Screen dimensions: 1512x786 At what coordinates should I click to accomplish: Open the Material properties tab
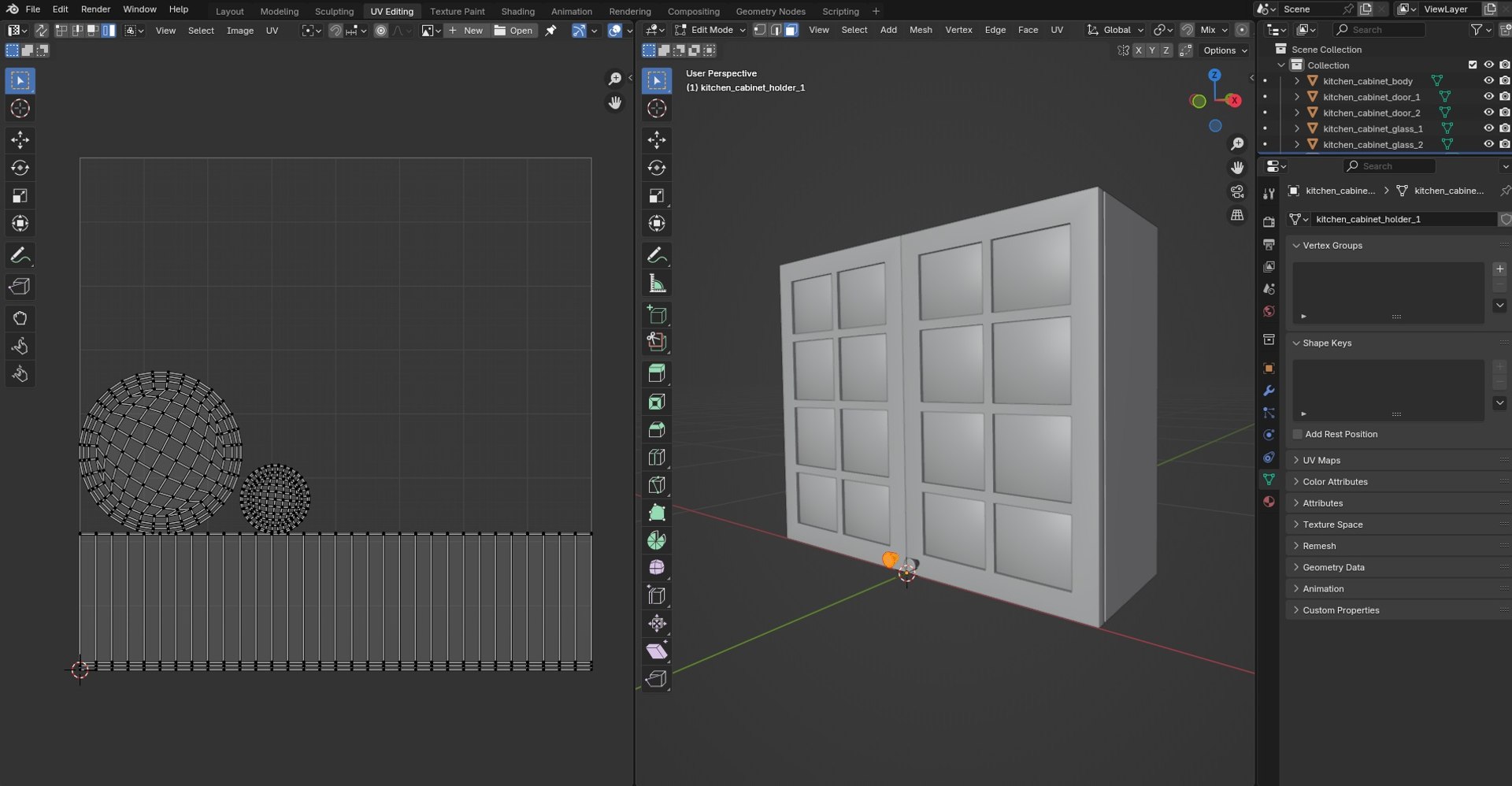[x=1269, y=502]
